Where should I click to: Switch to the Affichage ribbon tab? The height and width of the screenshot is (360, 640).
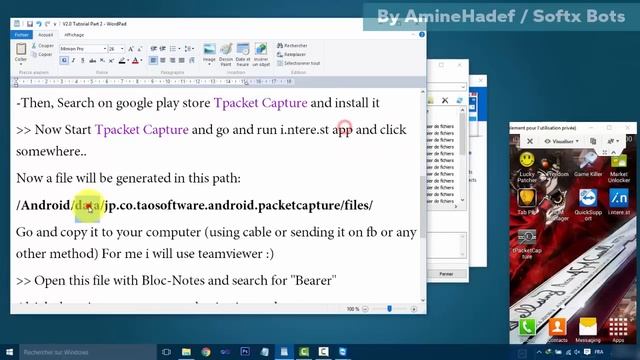pos(74,35)
